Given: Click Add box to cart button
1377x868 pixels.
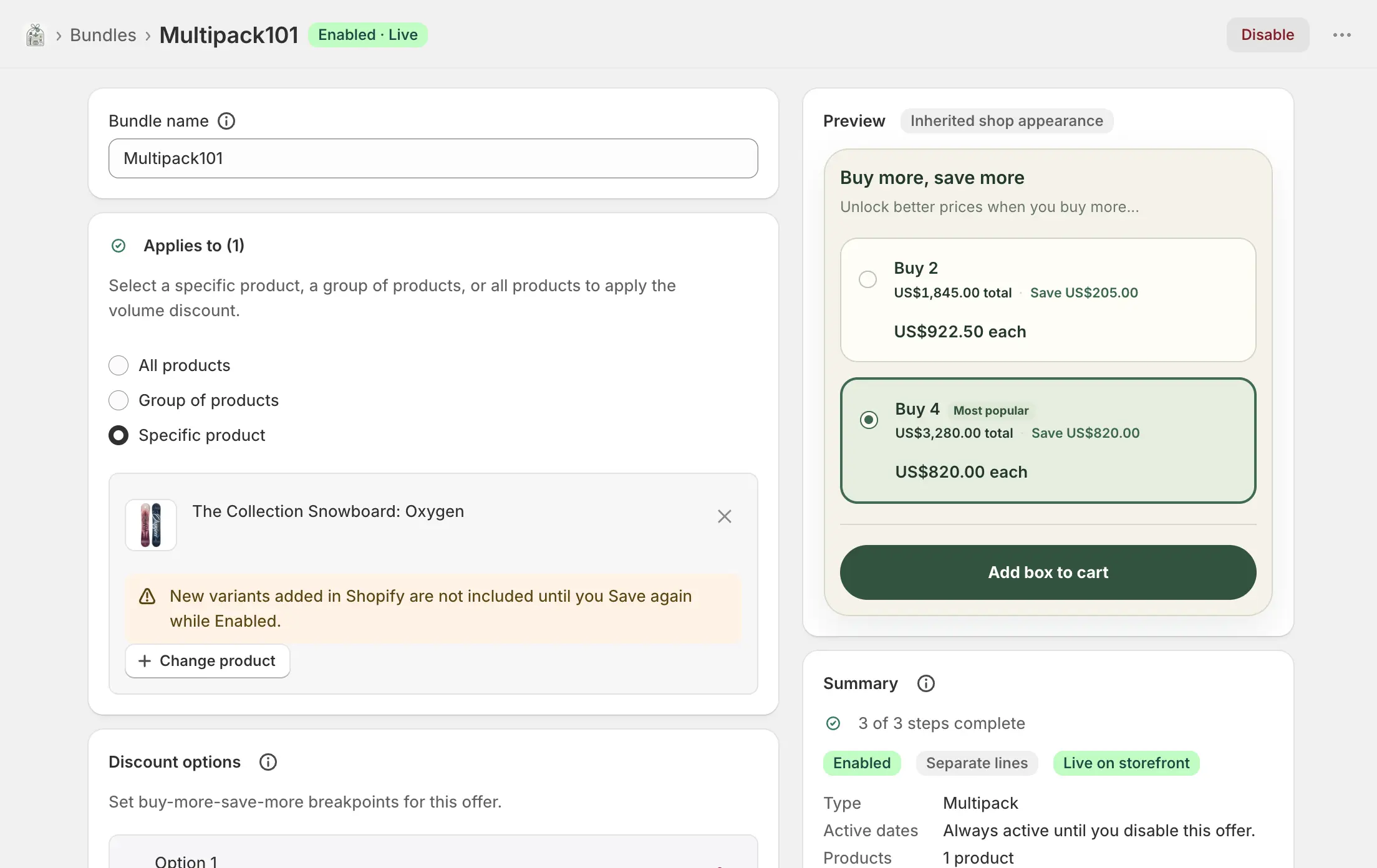Looking at the screenshot, I should [1048, 572].
